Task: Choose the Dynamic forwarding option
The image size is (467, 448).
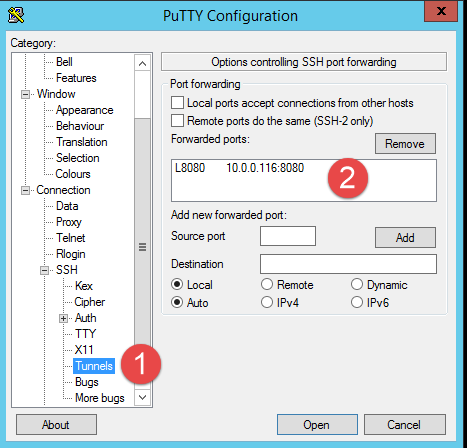Action: [357, 285]
